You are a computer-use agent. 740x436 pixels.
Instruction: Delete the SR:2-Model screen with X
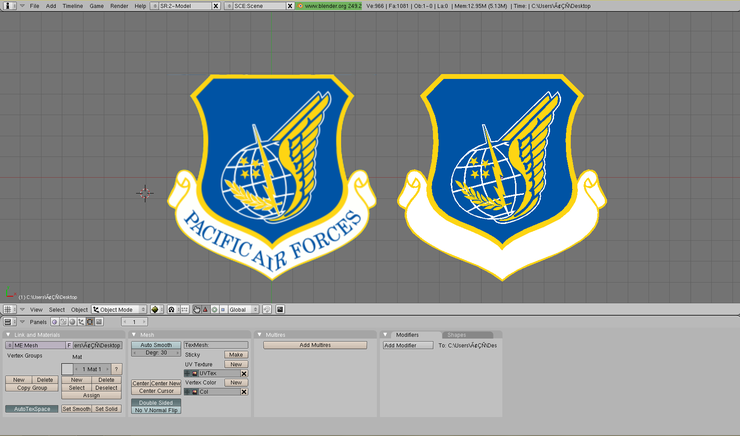(x=216, y=6)
